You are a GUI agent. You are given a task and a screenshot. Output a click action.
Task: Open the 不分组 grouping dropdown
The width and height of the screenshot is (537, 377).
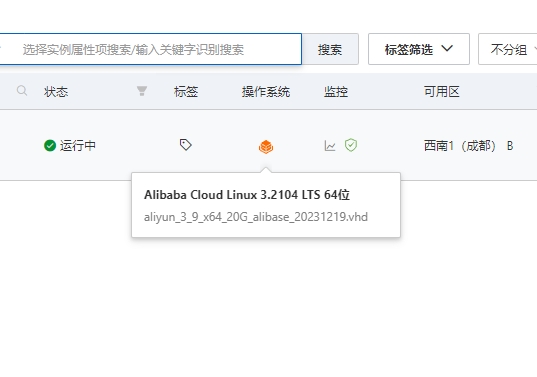pos(508,49)
